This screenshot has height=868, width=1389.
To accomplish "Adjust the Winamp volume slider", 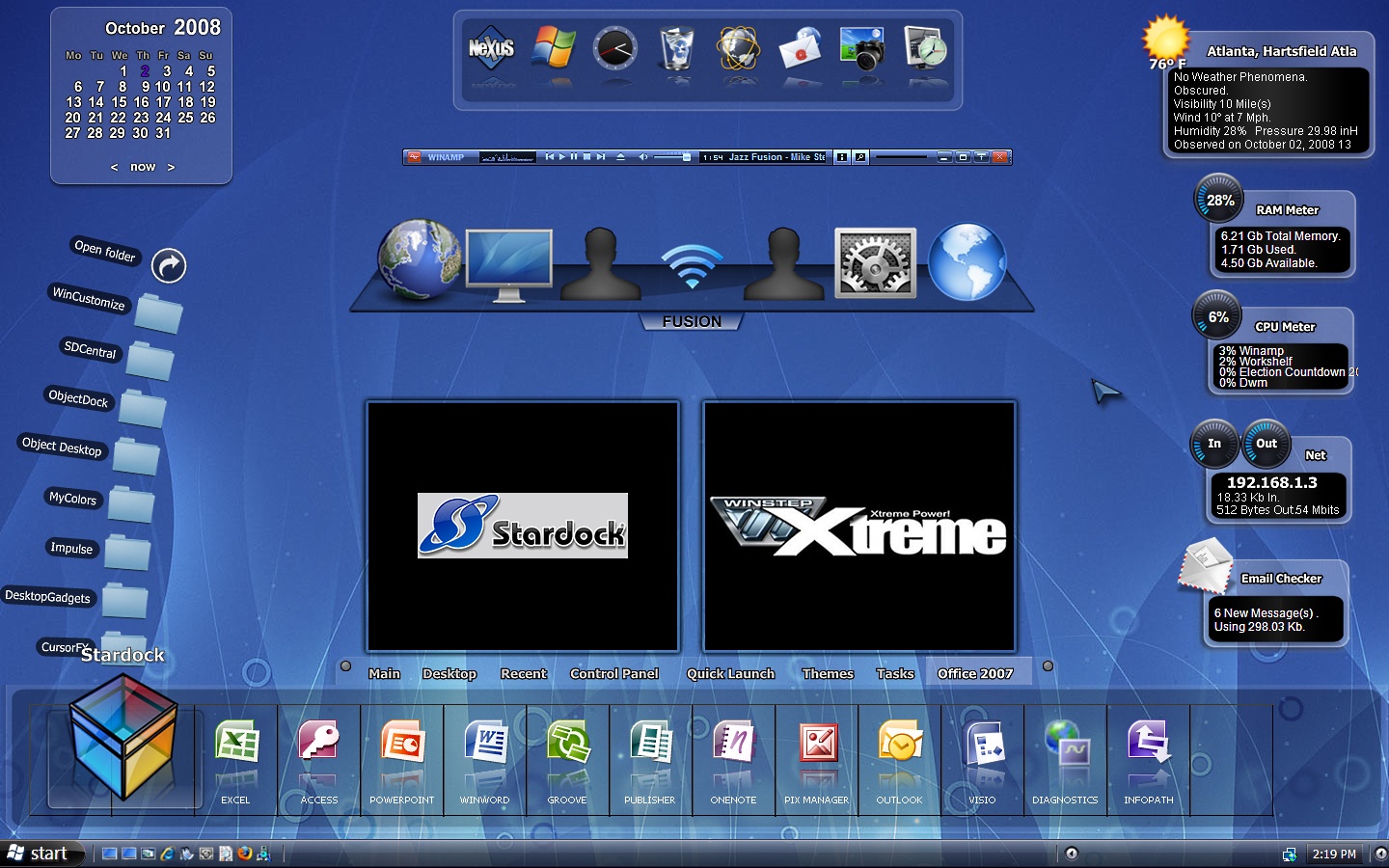I will [672, 156].
